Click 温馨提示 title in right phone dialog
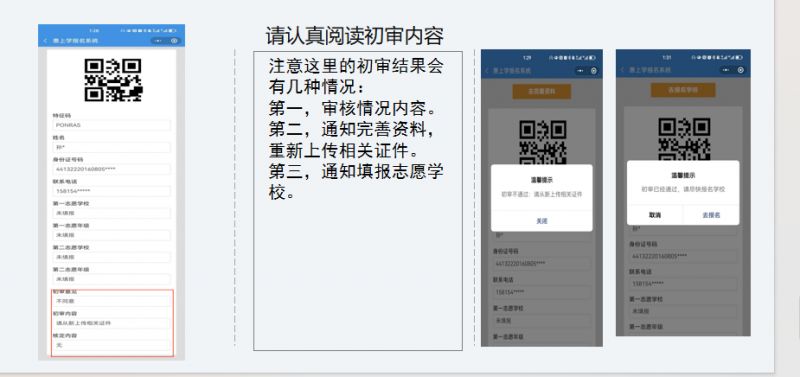The height and width of the screenshot is (377, 800). pyautogui.click(x=683, y=175)
